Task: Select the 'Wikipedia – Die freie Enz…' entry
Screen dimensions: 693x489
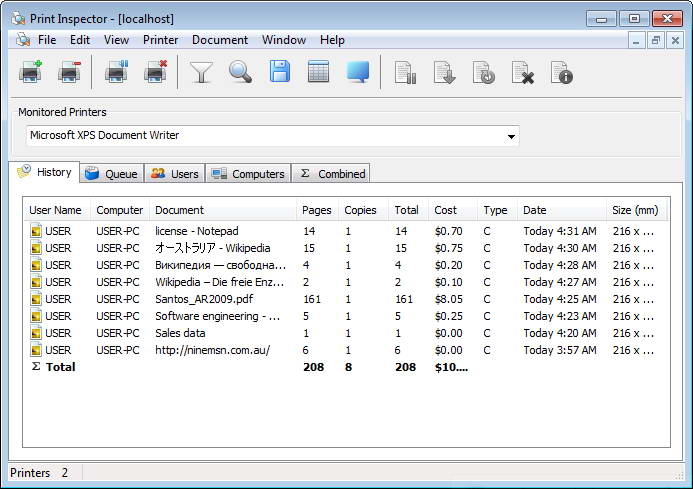Action: 219,282
